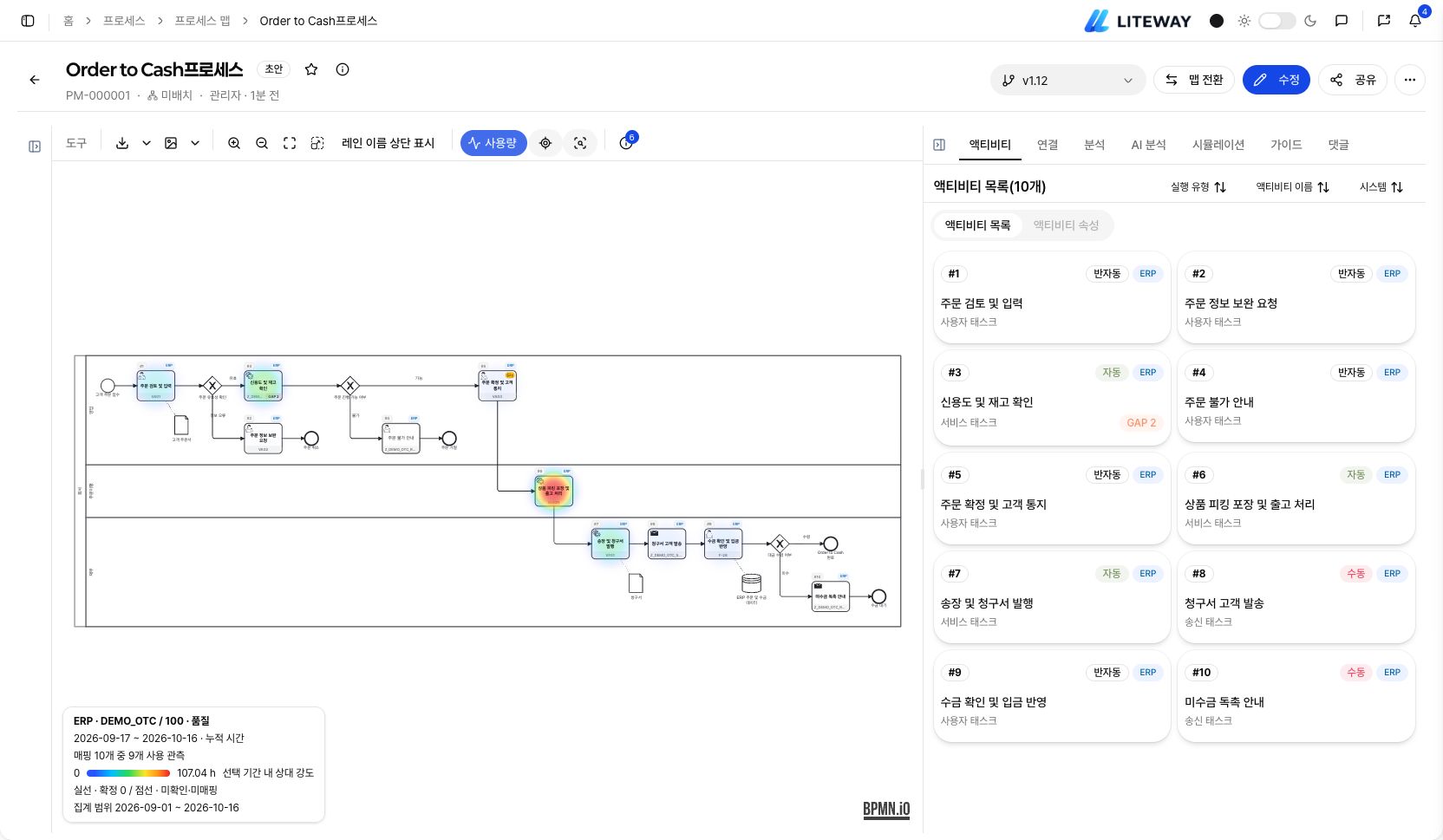The height and width of the screenshot is (840, 1443).
Task: Select the 액티비티 속성 segment
Action: coord(1066,225)
